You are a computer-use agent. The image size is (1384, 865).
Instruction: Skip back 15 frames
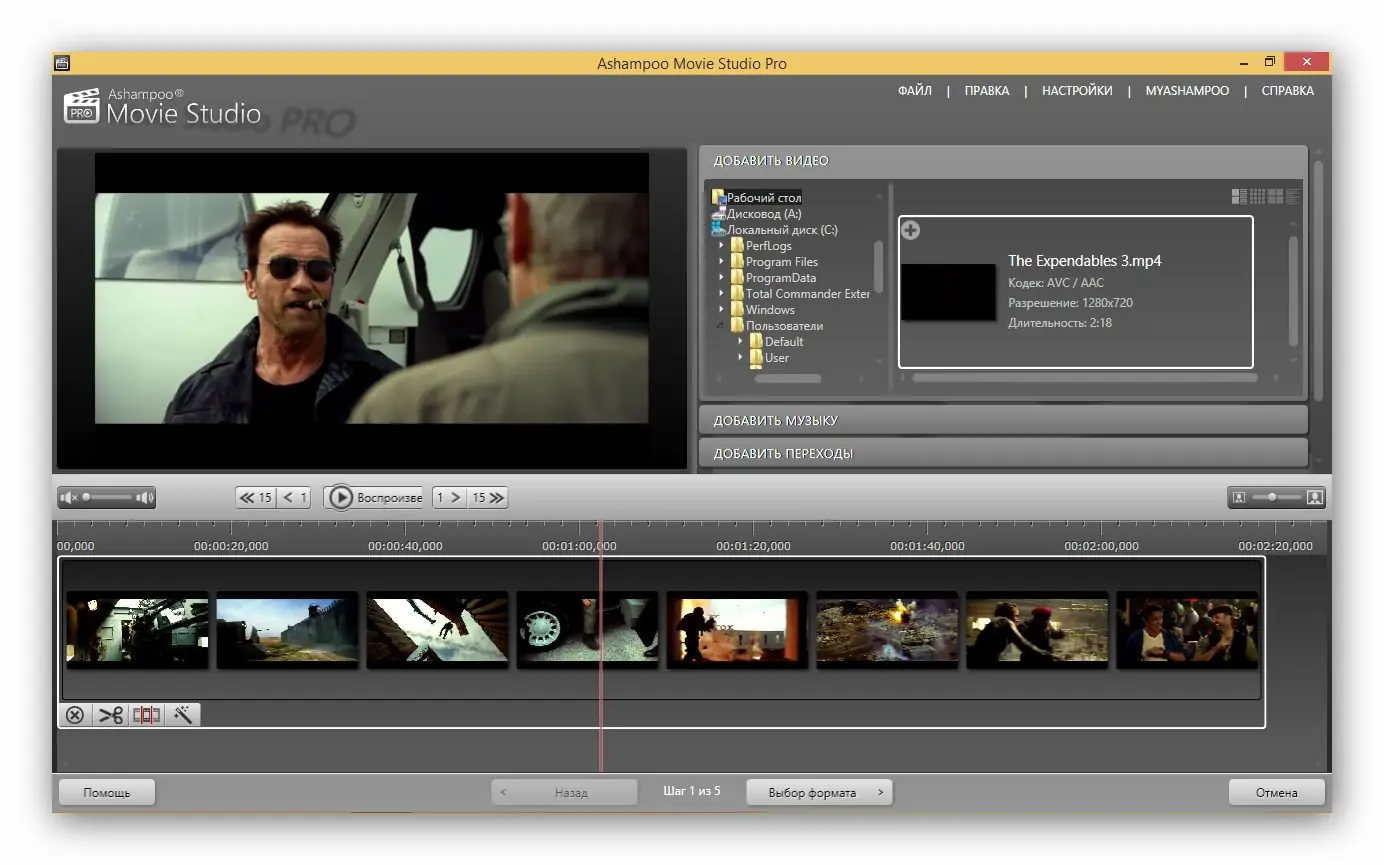256,497
